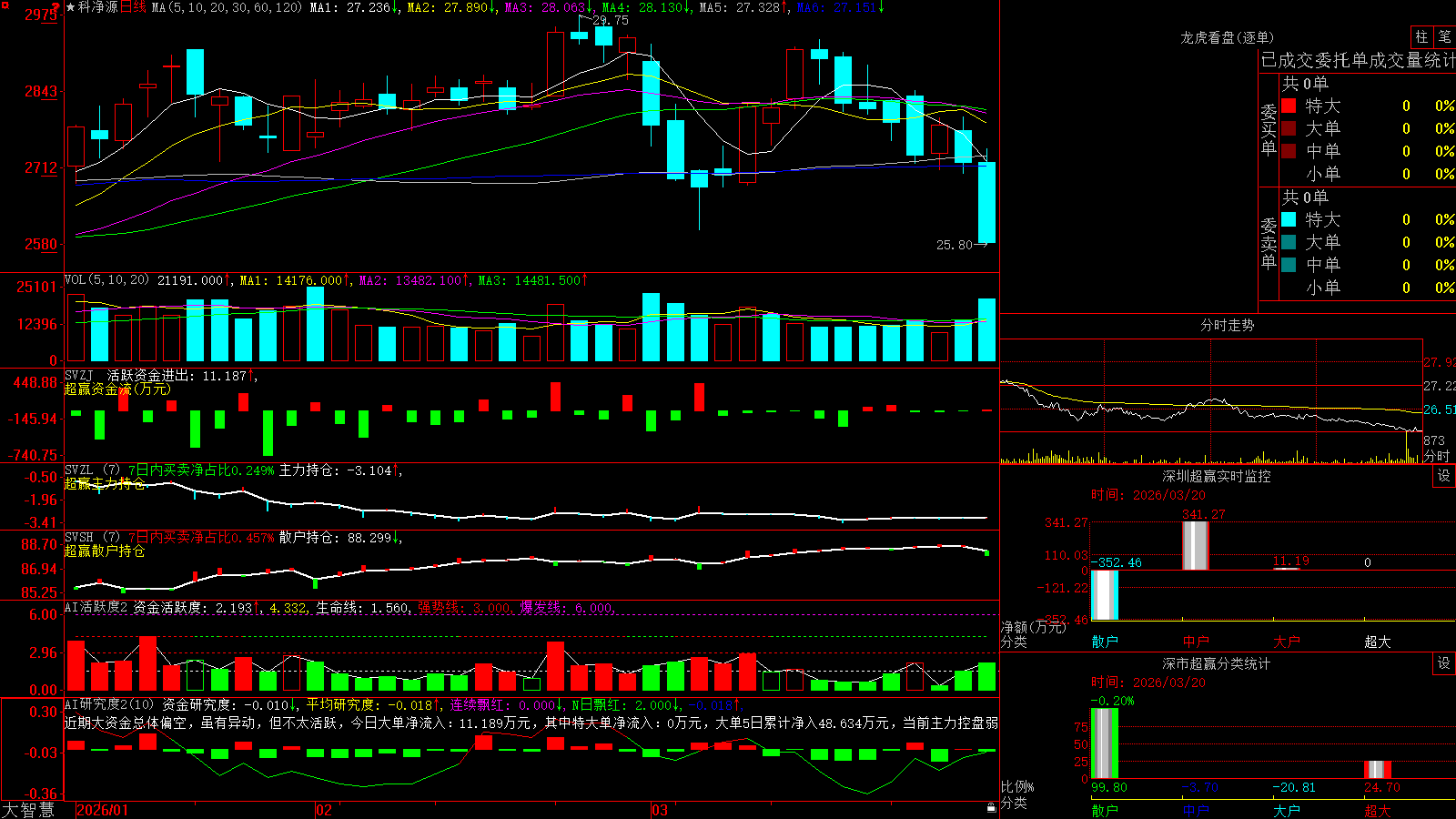1456x819 pixels.
Task: Click the green 99.80 散户 ratio bar
Action: click(1105, 743)
